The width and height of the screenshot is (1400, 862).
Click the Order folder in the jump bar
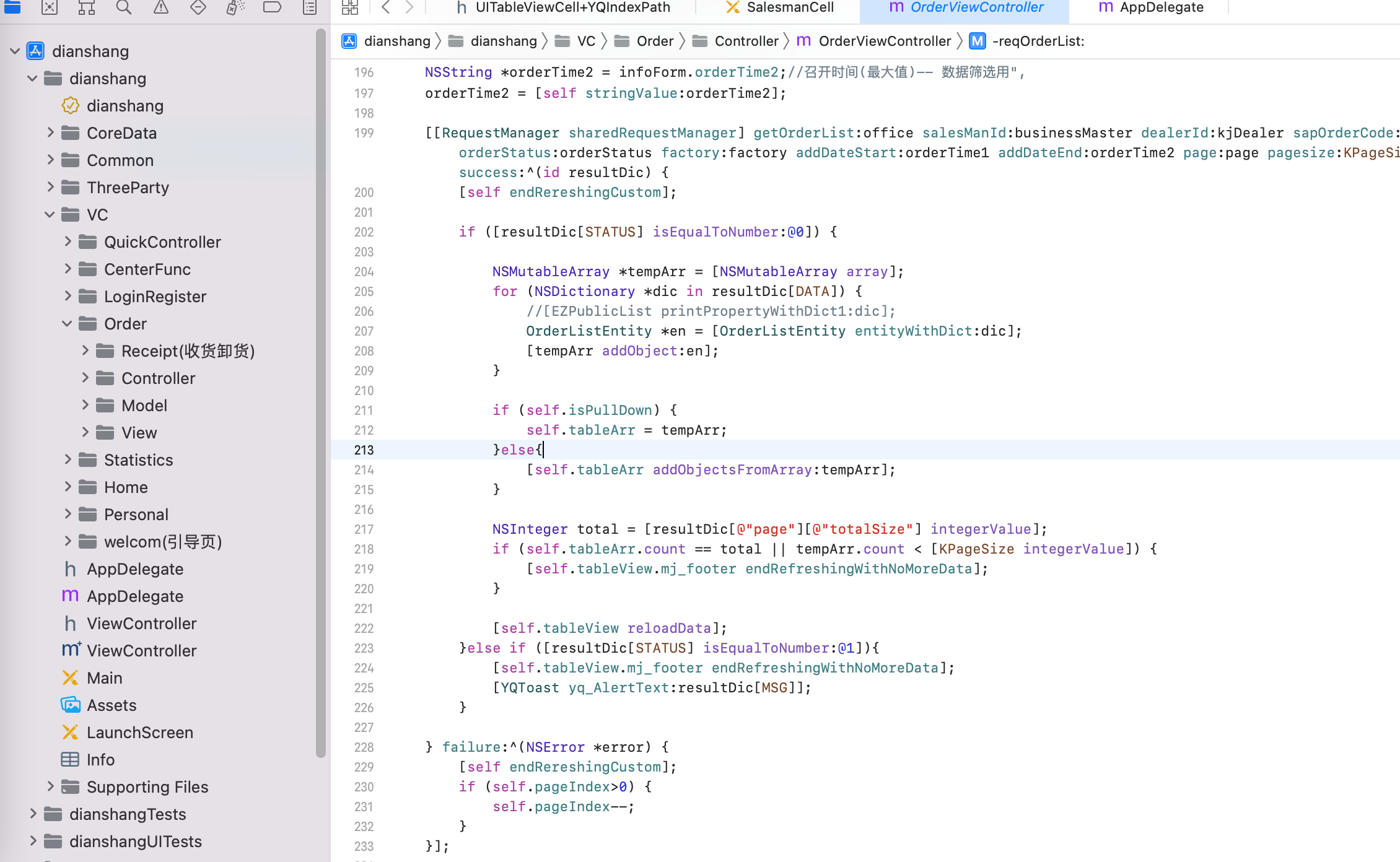tap(644, 41)
